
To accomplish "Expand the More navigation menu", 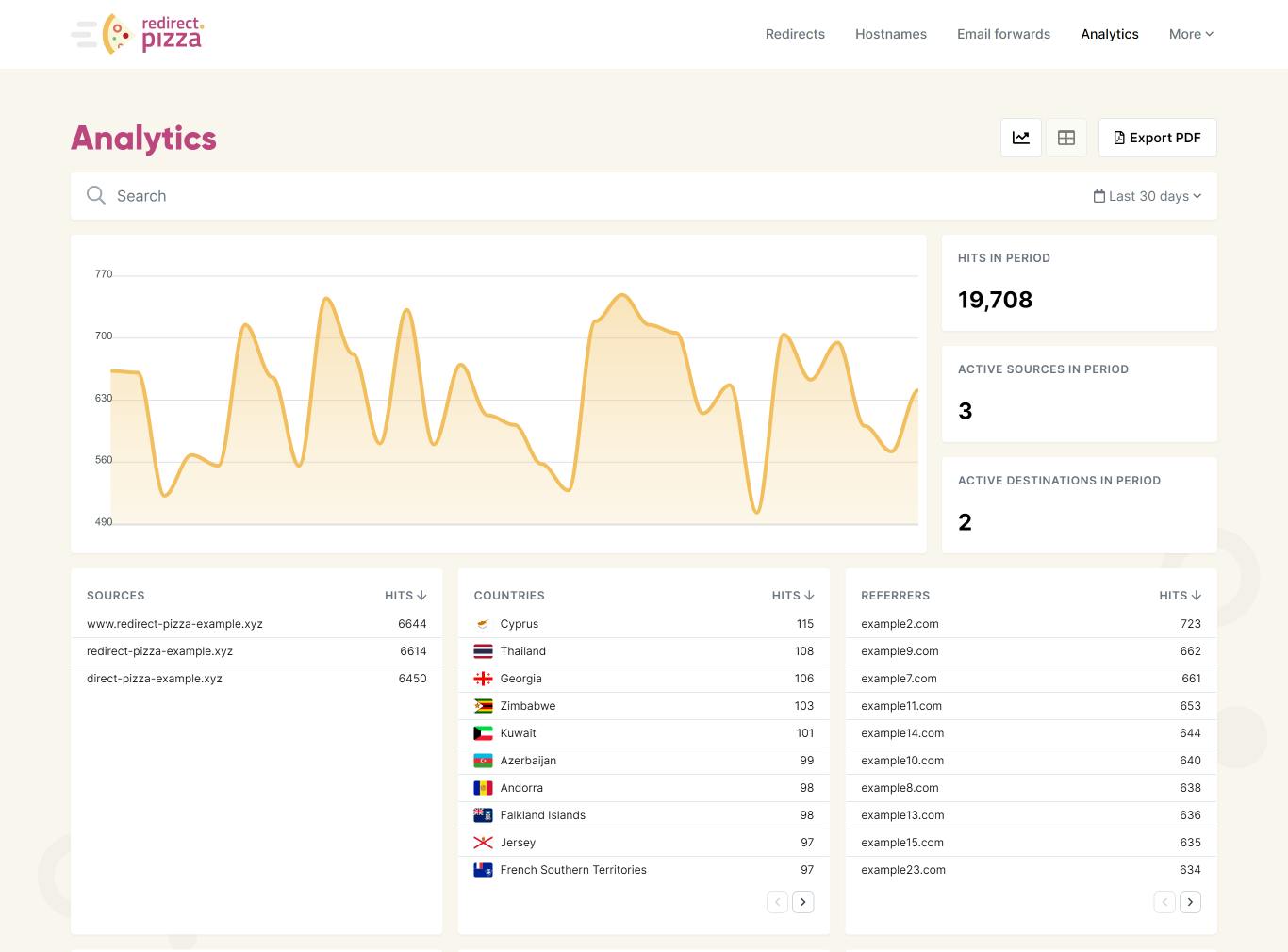I will [x=1191, y=34].
